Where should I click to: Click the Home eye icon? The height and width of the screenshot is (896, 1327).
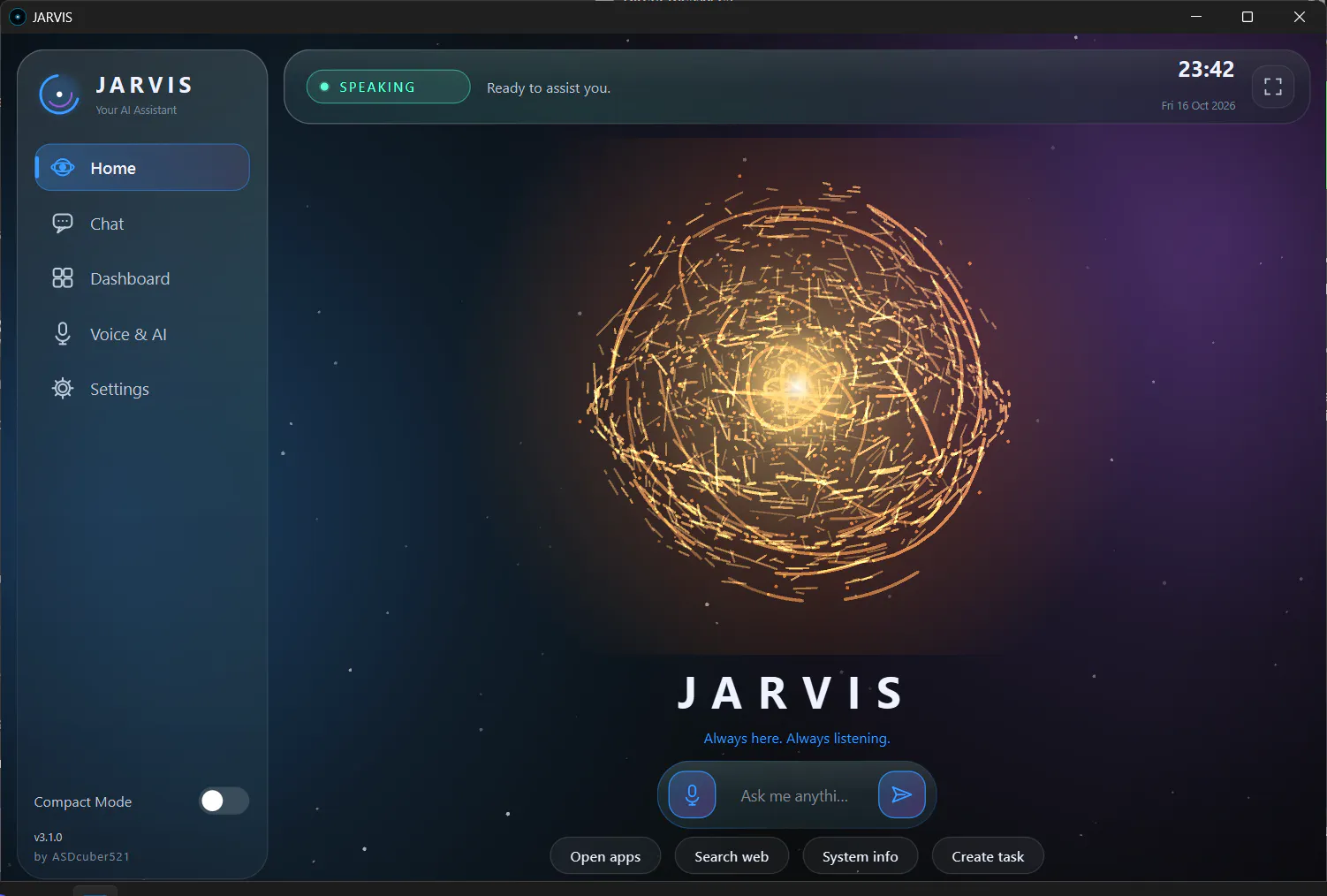63,168
